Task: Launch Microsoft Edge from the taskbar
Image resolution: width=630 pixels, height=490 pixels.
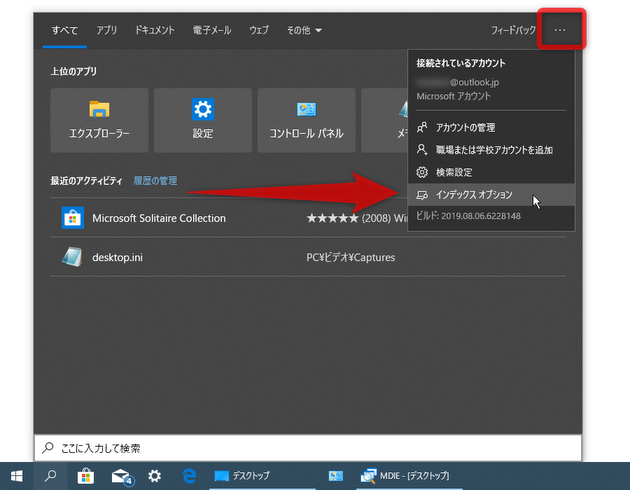Action: (189, 476)
